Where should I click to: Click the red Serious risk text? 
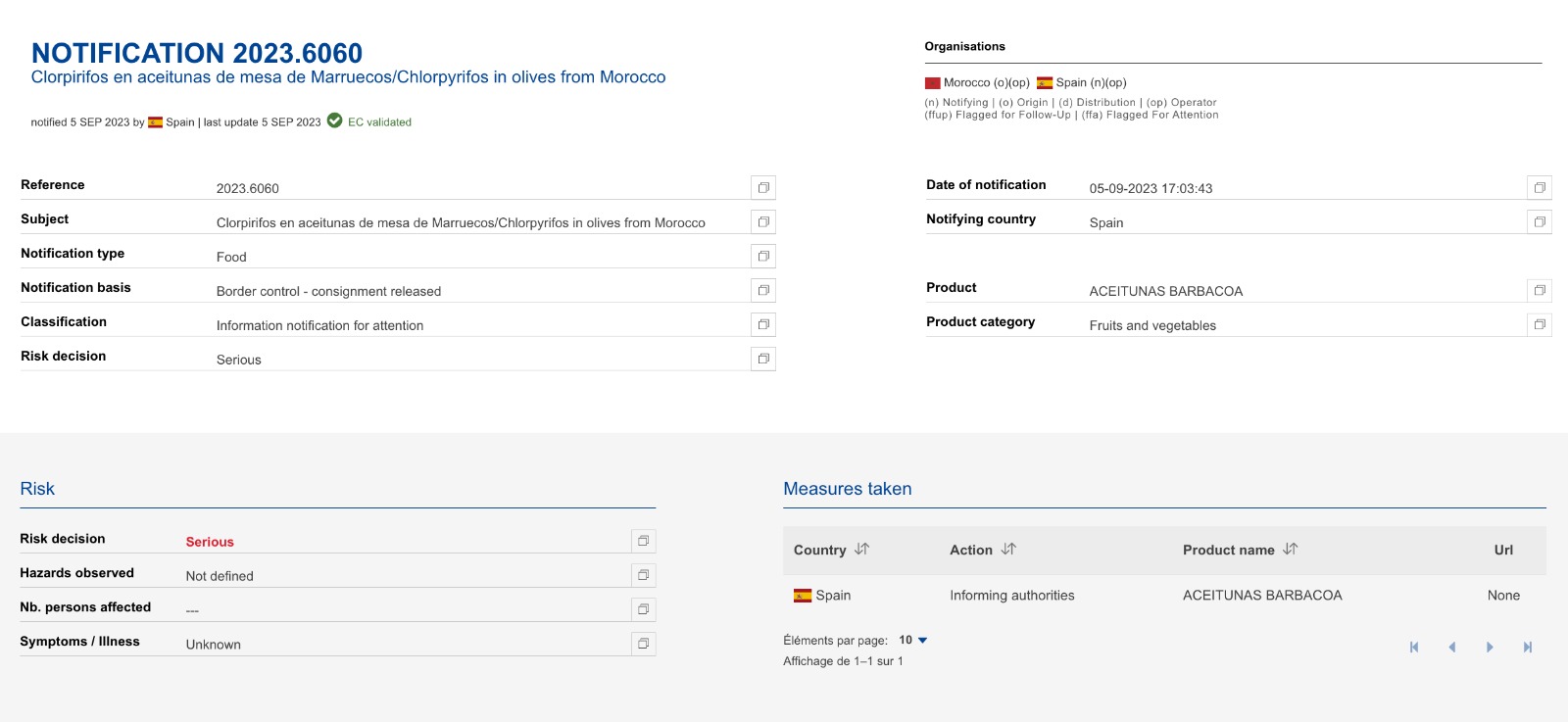(210, 542)
